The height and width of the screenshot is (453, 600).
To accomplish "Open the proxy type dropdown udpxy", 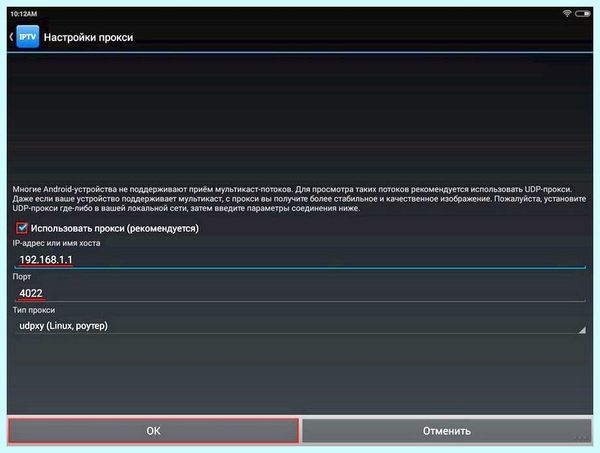I will coord(300,326).
